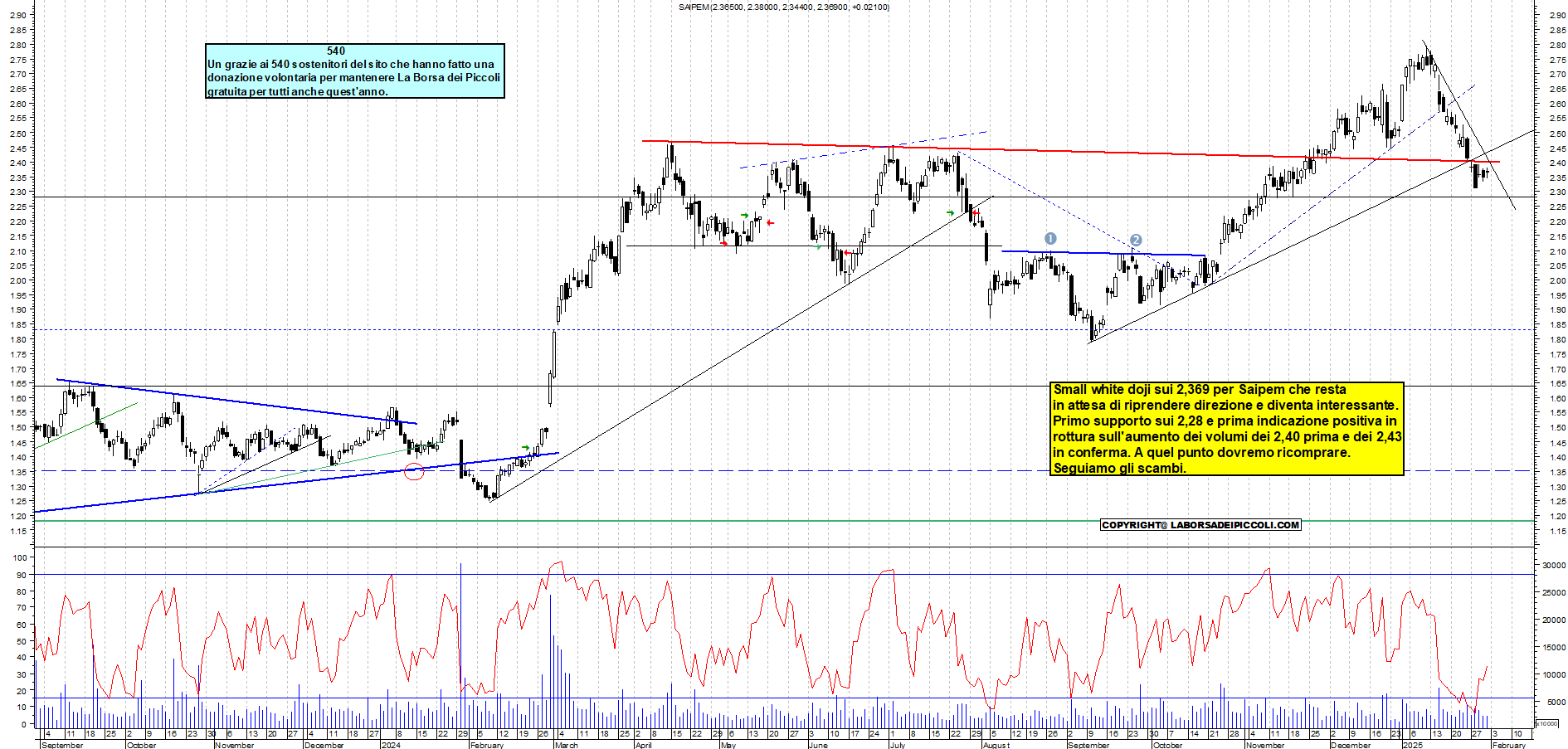Click the oscillator scale label 70
1568x749 pixels.
point(22,608)
